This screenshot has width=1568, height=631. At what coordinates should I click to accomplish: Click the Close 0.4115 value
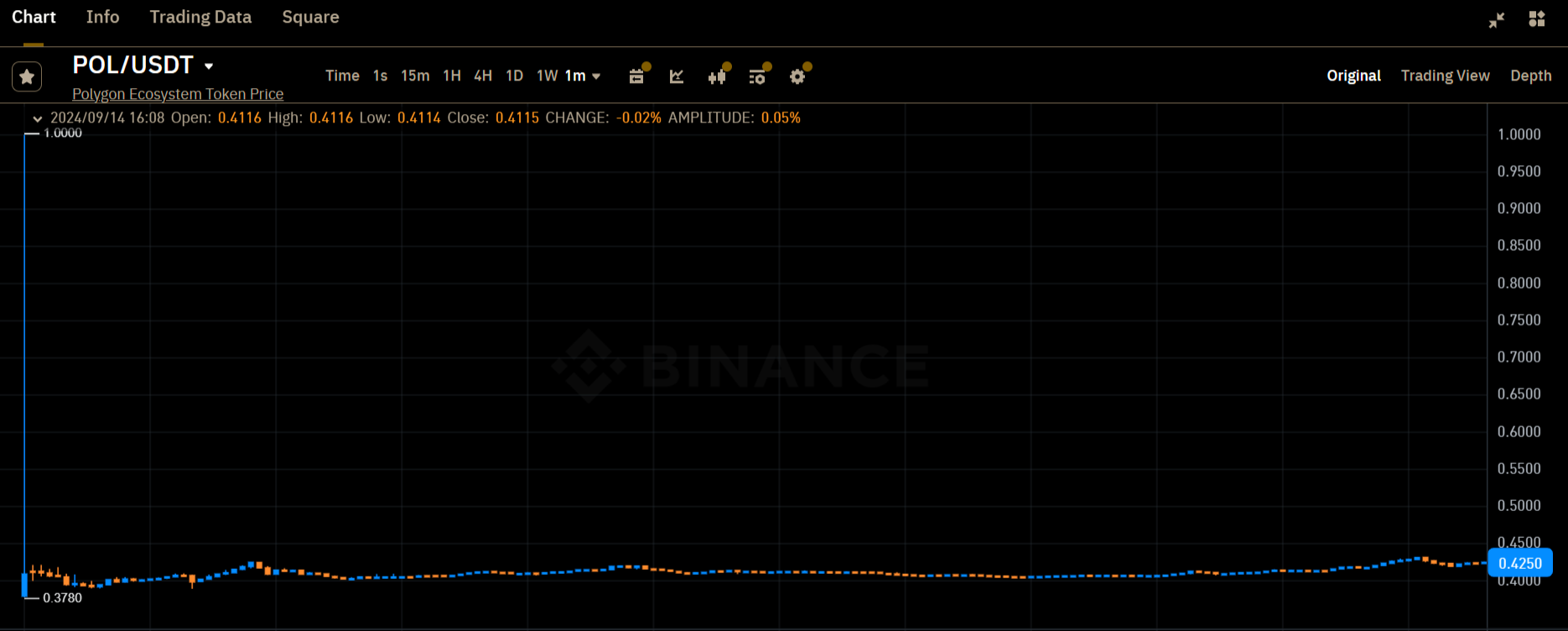click(x=517, y=117)
